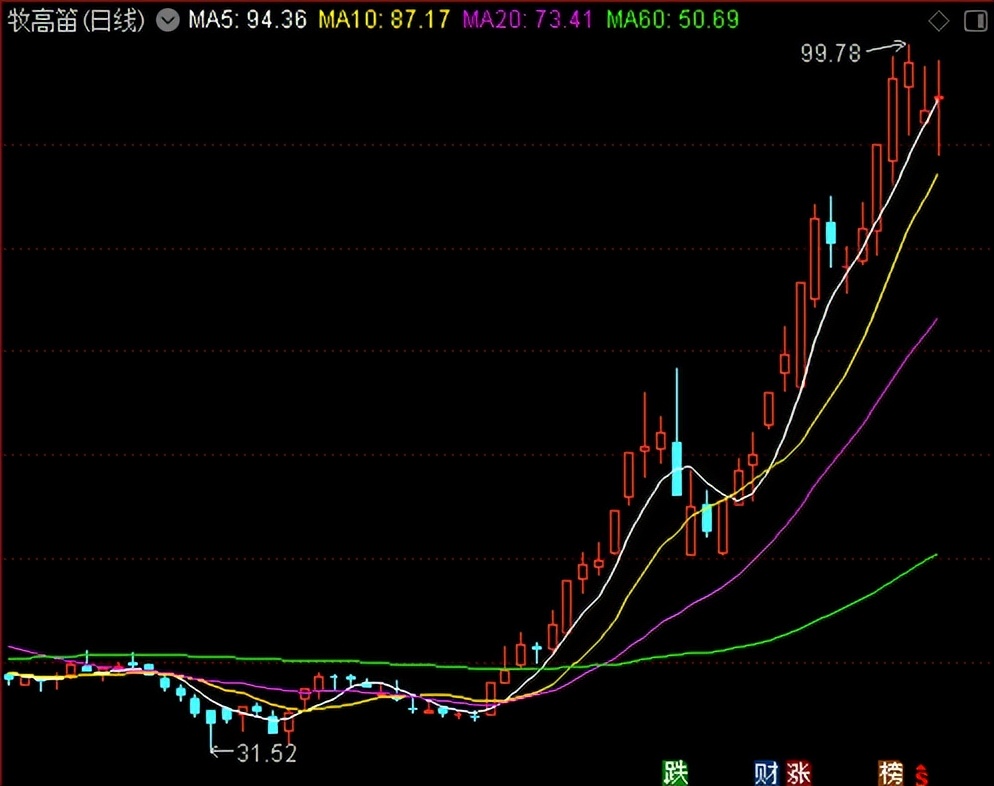994x786 pixels.
Task: Click the red dollar sign marker icon
Action: tap(922, 775)
